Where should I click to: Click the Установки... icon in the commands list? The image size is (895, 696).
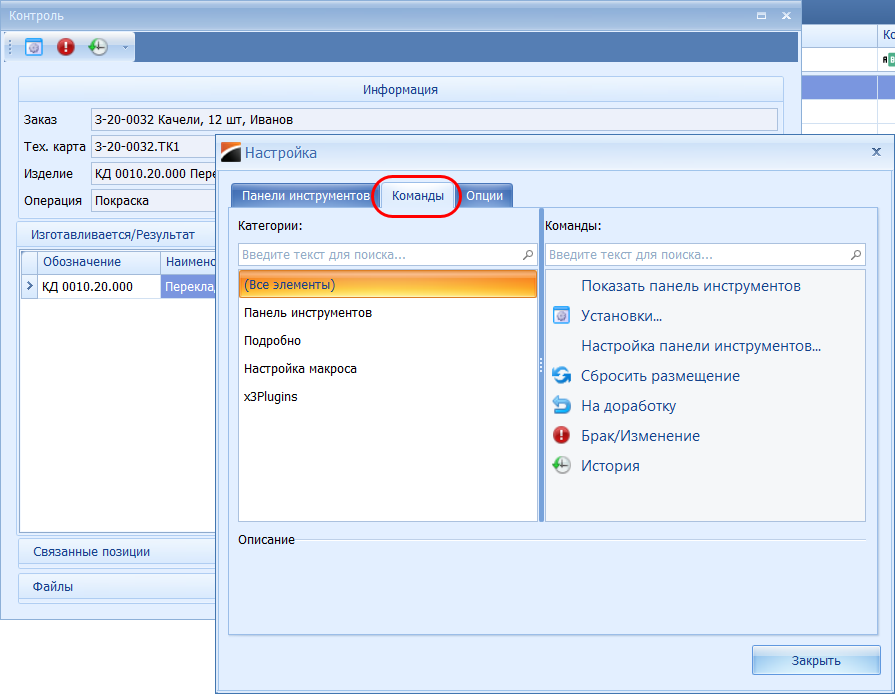click(x=561, y=316)
